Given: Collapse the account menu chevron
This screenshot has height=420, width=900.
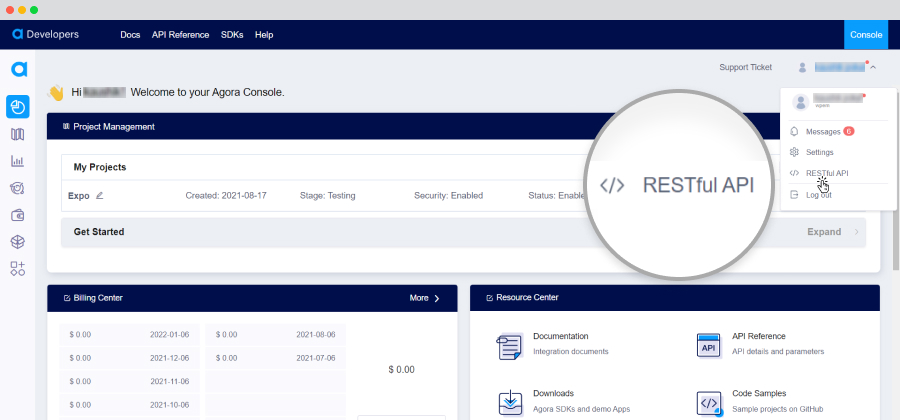Looking at the screenshot, I should pyautogui.click(x=873, y=68).
